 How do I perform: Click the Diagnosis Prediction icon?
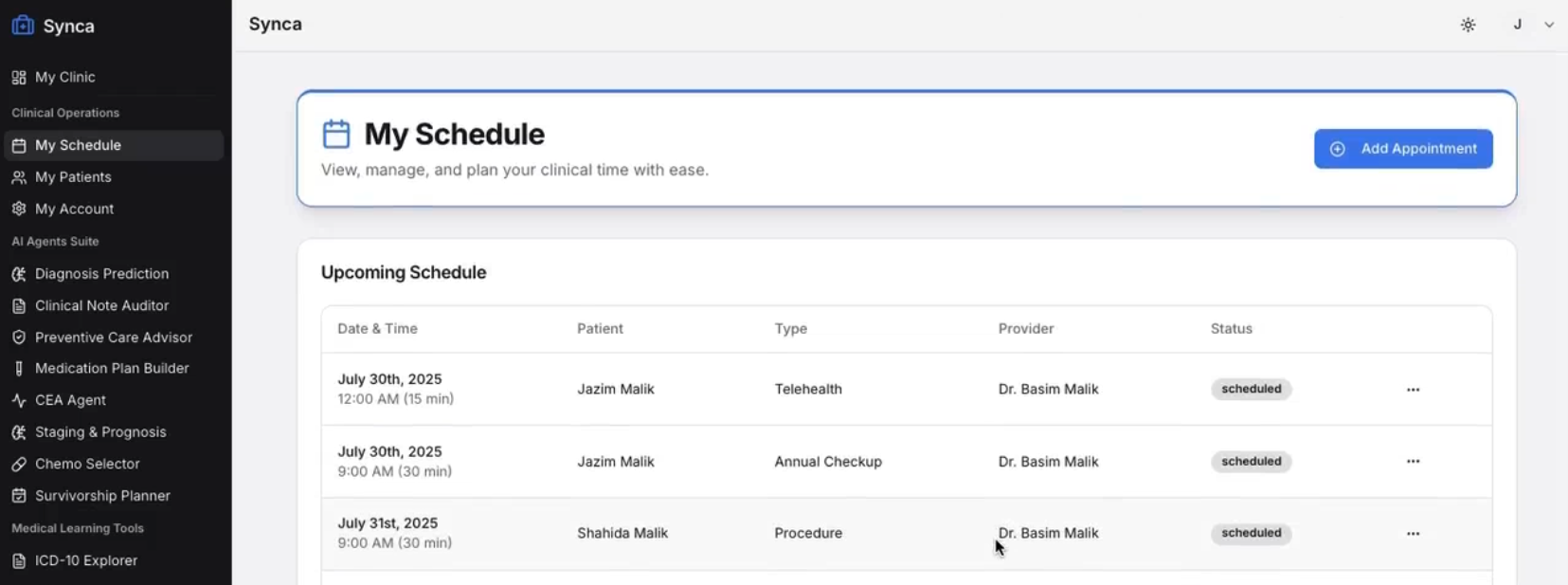(x=19, y=274)
